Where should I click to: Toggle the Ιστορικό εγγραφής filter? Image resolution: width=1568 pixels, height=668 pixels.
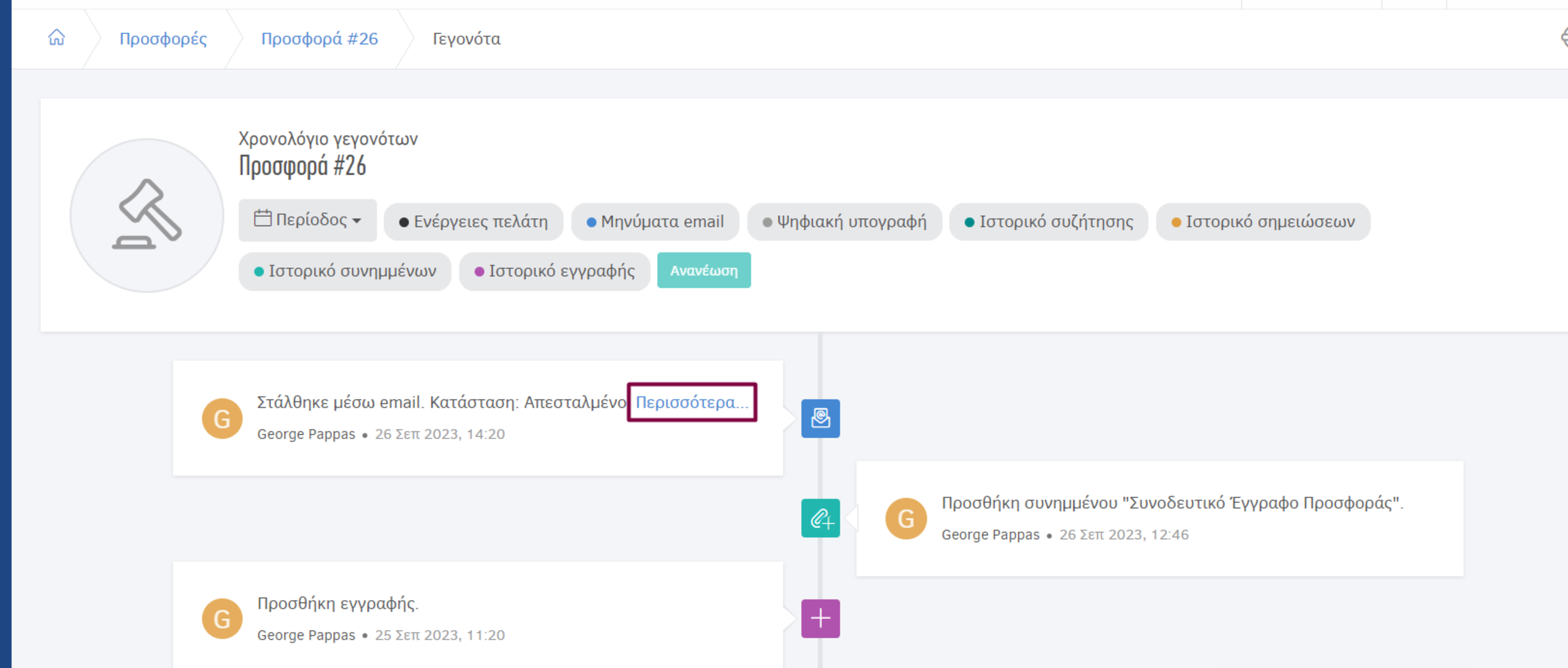click(554, 271)
